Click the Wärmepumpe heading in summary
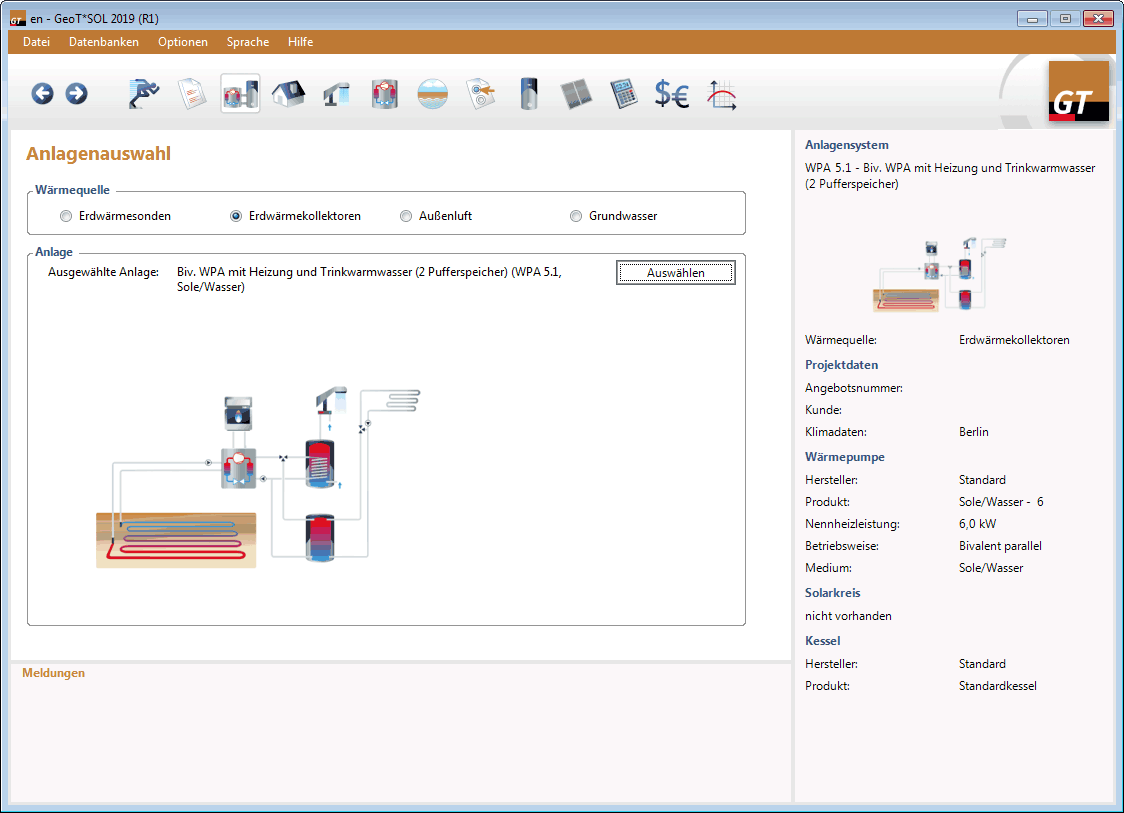Image resolution: width=1124 pixels, height=813 pixels. [844, 457]
